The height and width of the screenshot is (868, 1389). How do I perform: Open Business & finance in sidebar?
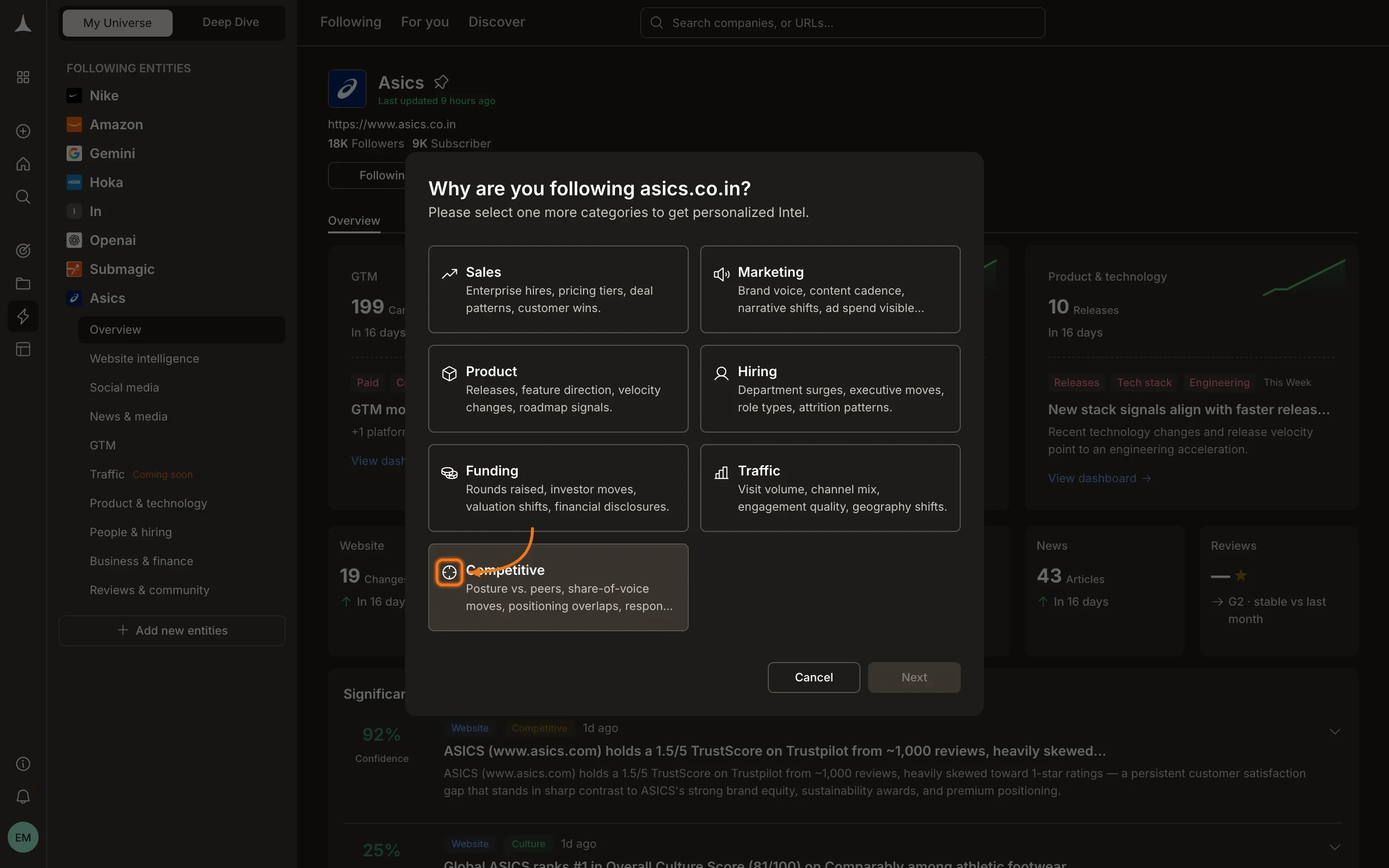click(x=141, y=561)
